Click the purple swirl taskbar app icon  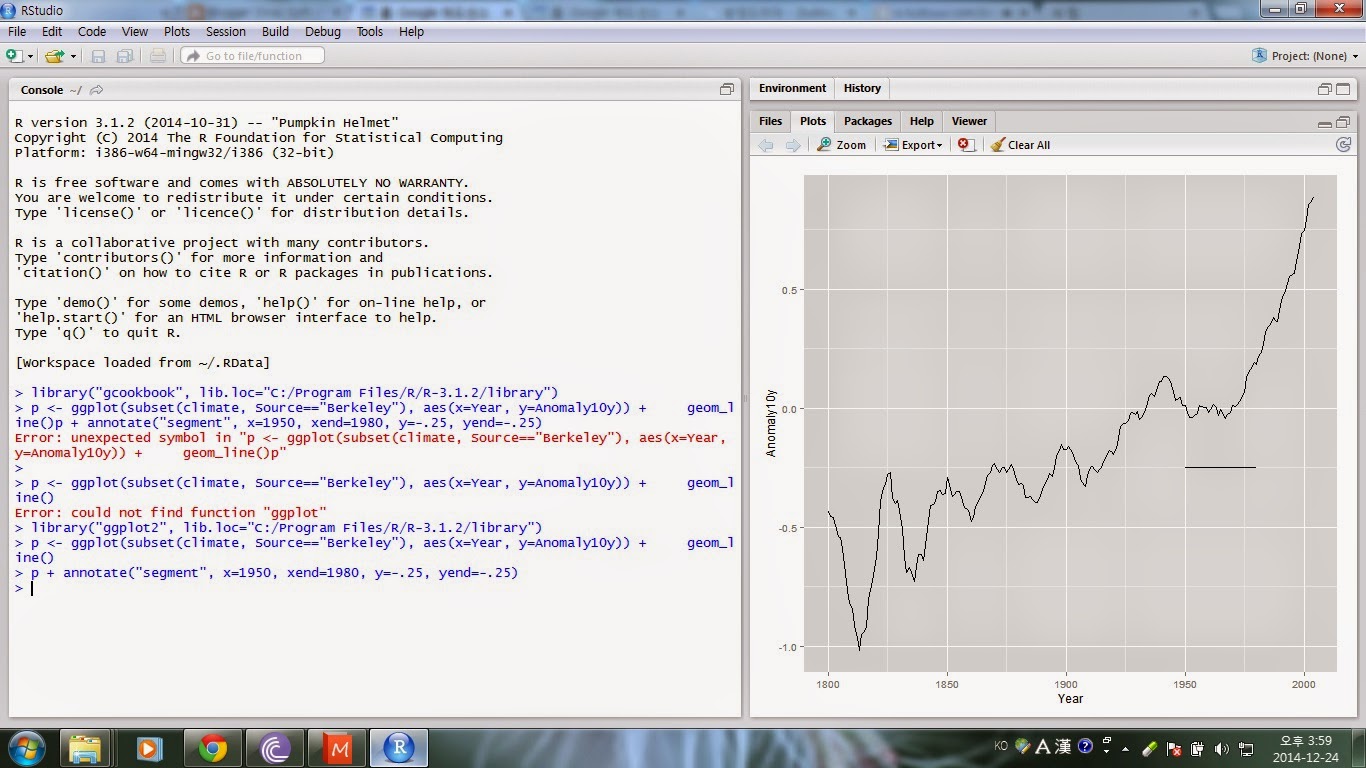[275, 748]
